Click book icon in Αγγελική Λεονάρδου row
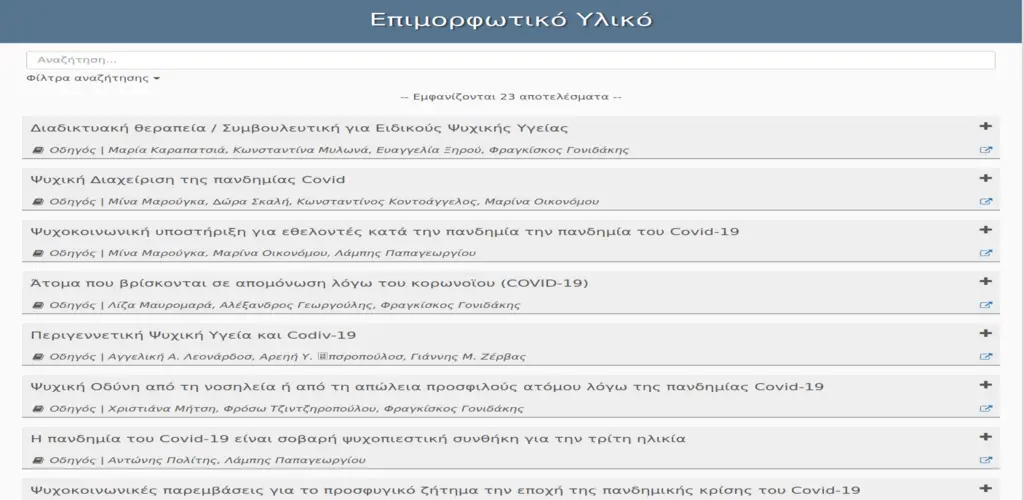The image size is (1024, 500). click(x=38, y=357)
